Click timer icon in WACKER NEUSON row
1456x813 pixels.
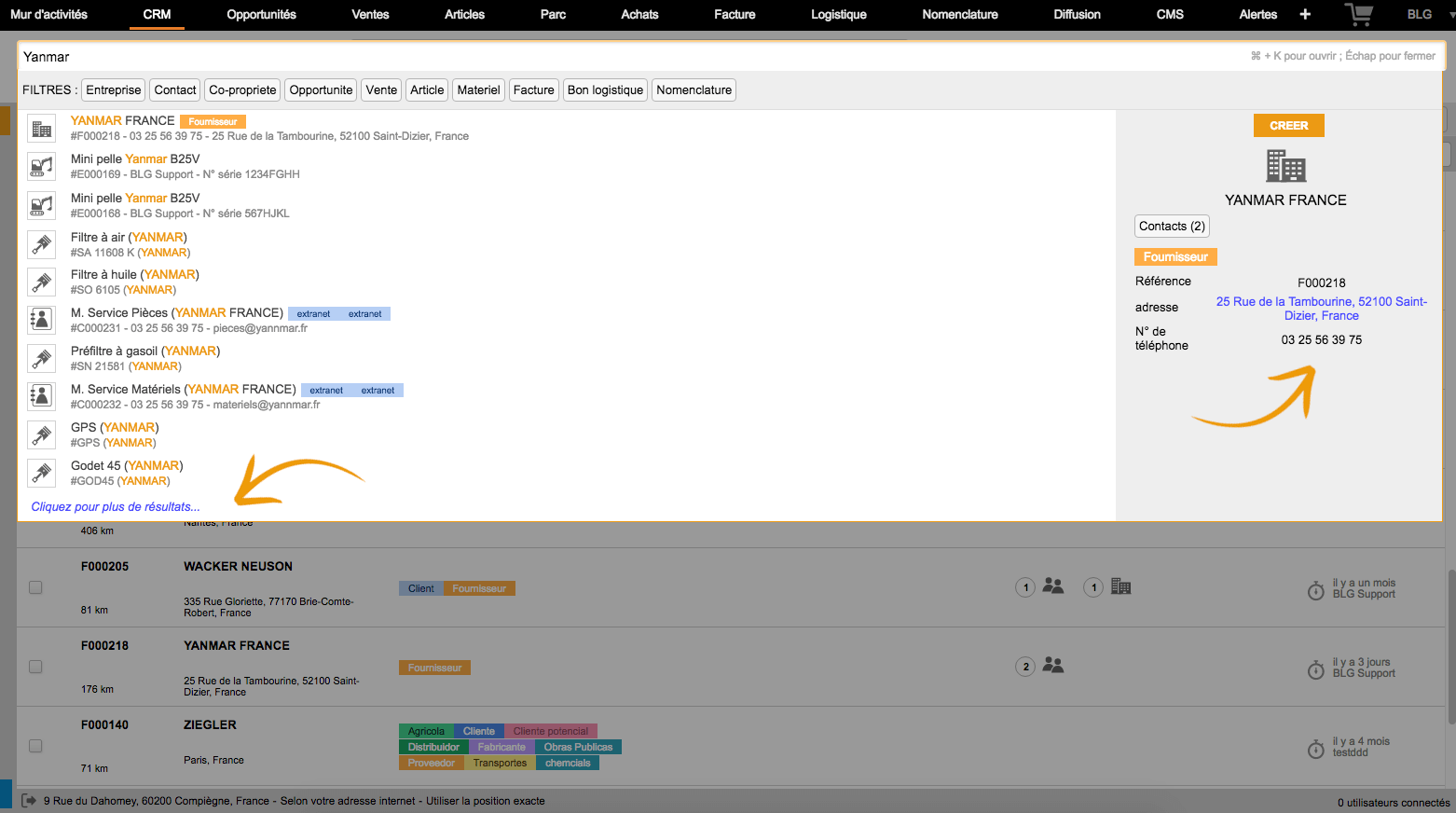click(x=1316, y=590)
